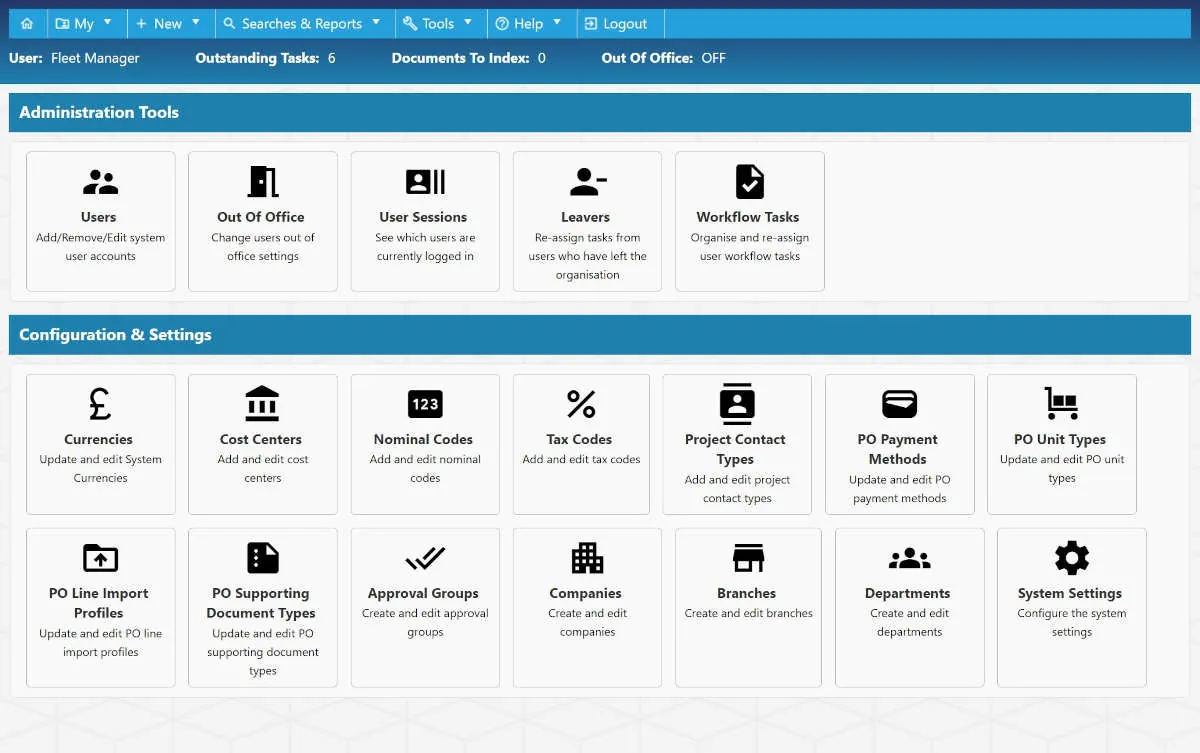Image resolution: width=1200 pixels, height=753 pixels.
Task: Click the User Sessions ID card icon
Action: tap(425, 182)
